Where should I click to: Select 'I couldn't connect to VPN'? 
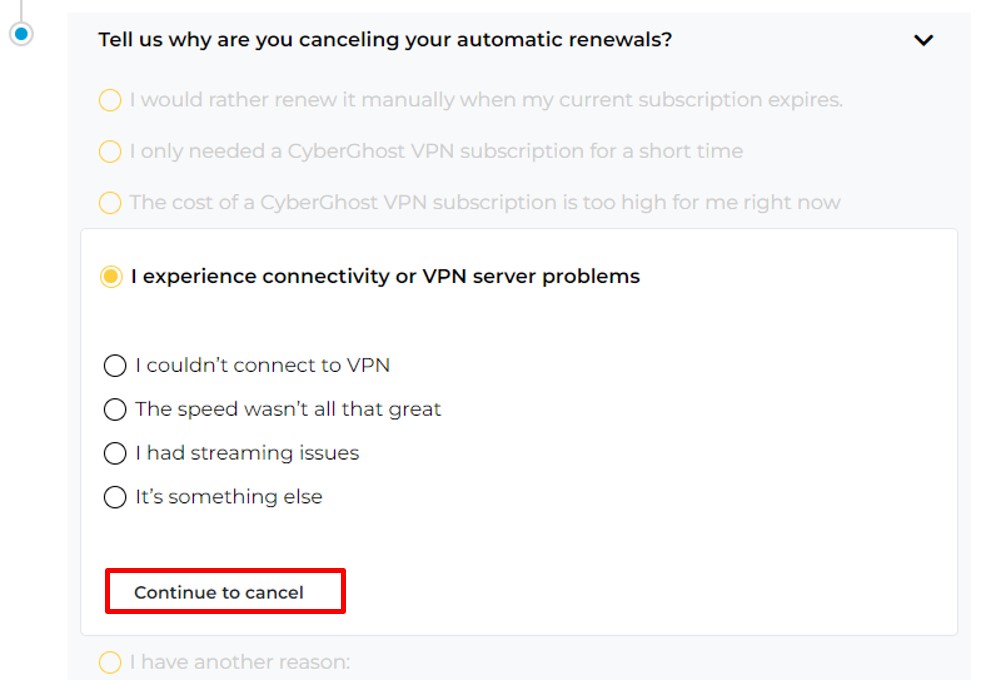pyautogui.click(x=115, y=366)
